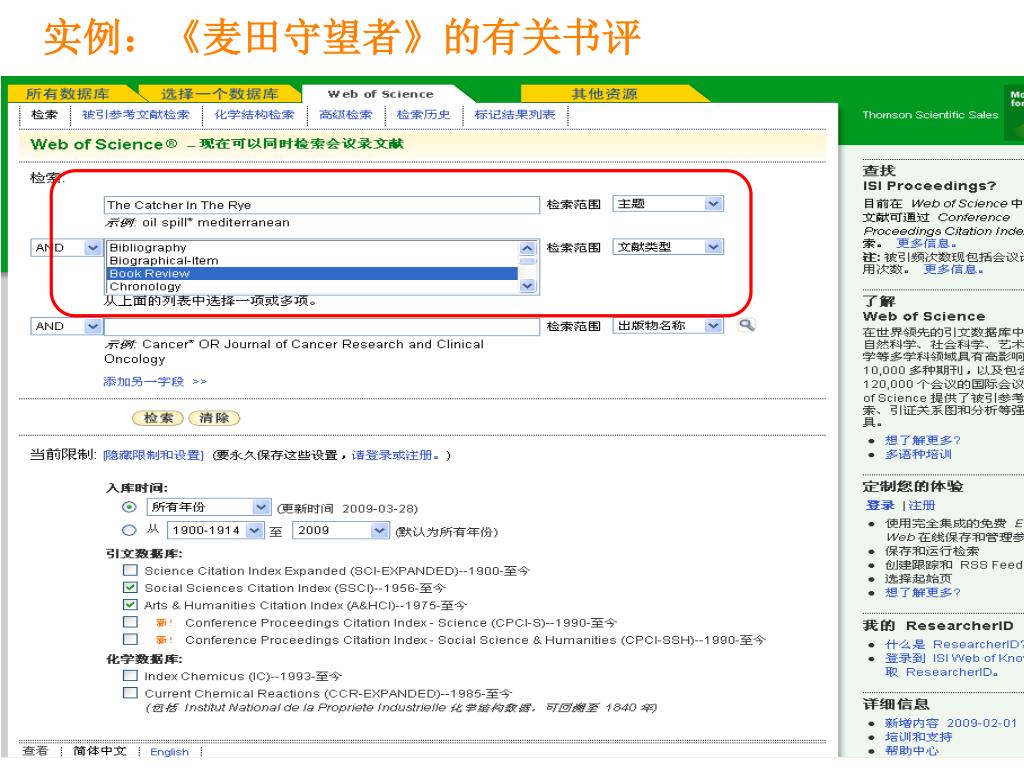Check Index Chemicus (IC) box
This screenshot has width=1024, height=768.
131,675
